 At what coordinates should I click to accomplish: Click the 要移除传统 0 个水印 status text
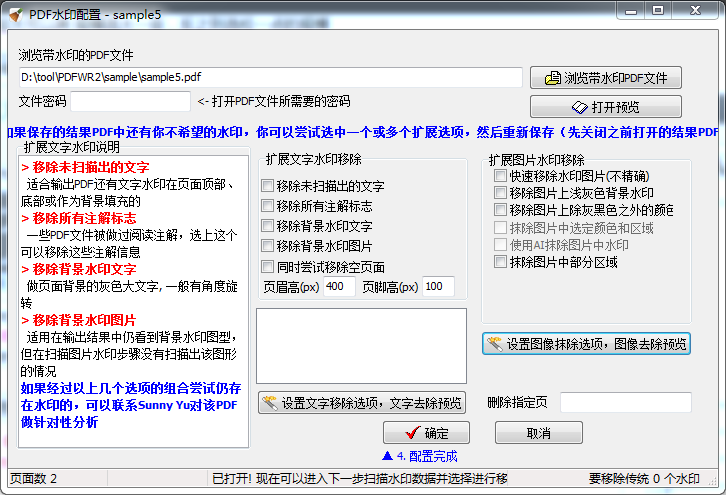pyautogui.click(x=644, y=478)
